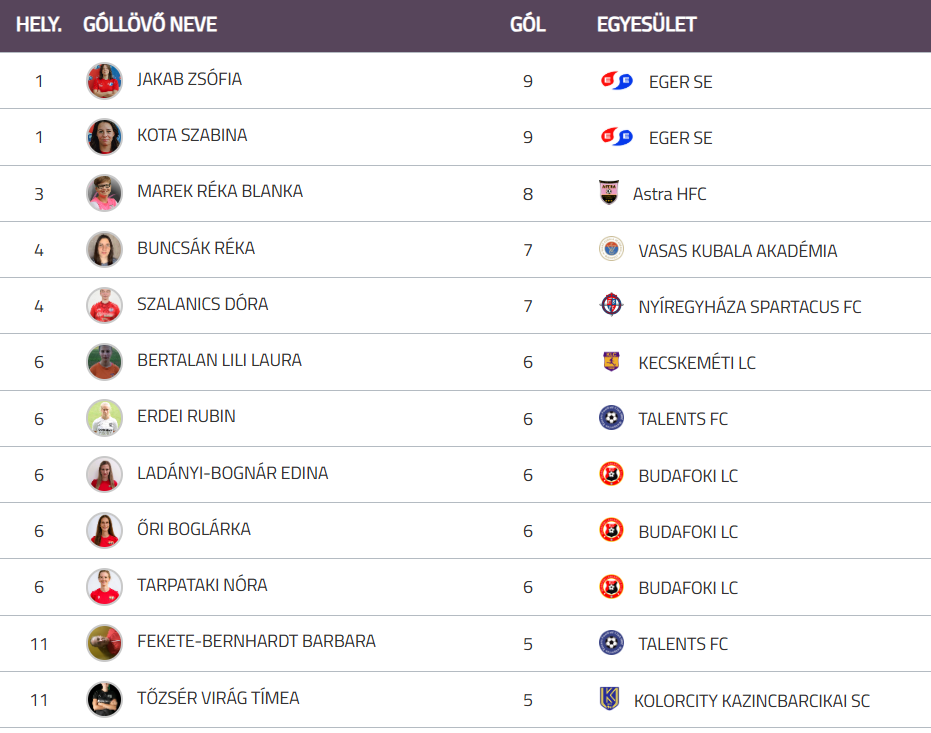Screen dimensions: 931x733
Task: Open Marek Réka Blanka's player photo
Action: [104, 193]
